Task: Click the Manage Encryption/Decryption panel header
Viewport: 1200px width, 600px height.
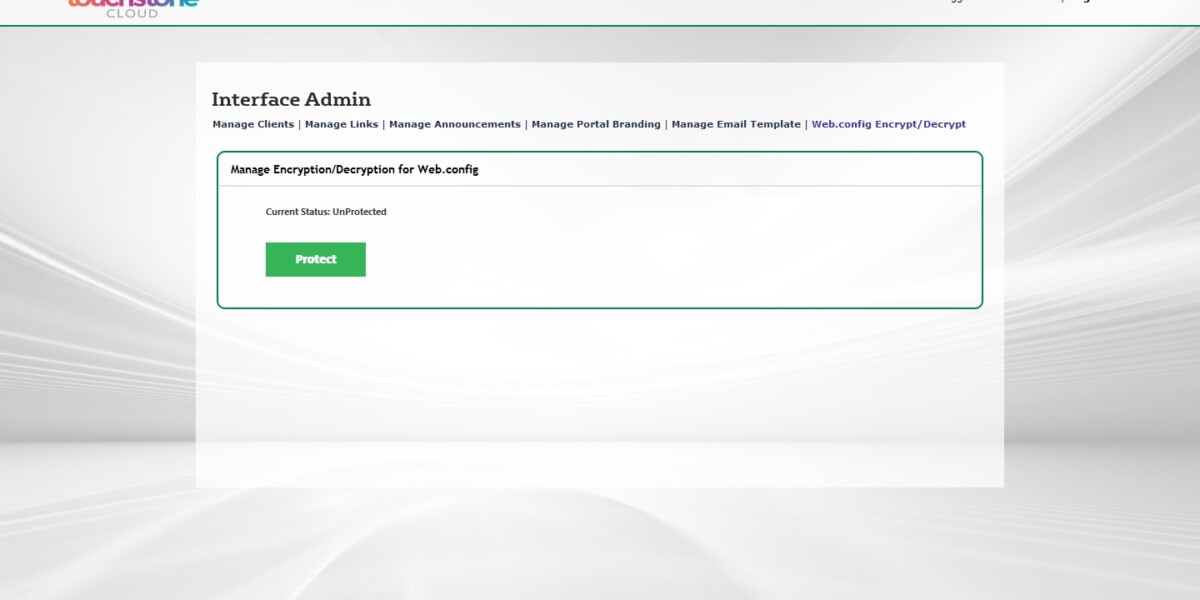Action: coord(354,169)
